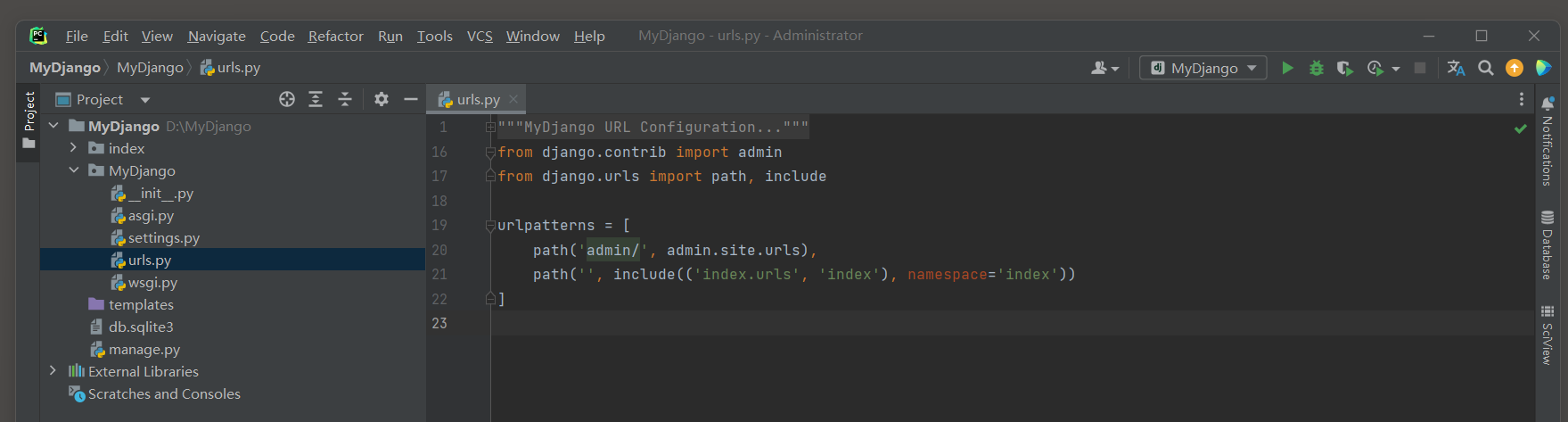Open editor tab options three-dot menu
Image resolution: width=1568 pixels, height=422 pixels.
(1521, 99)
